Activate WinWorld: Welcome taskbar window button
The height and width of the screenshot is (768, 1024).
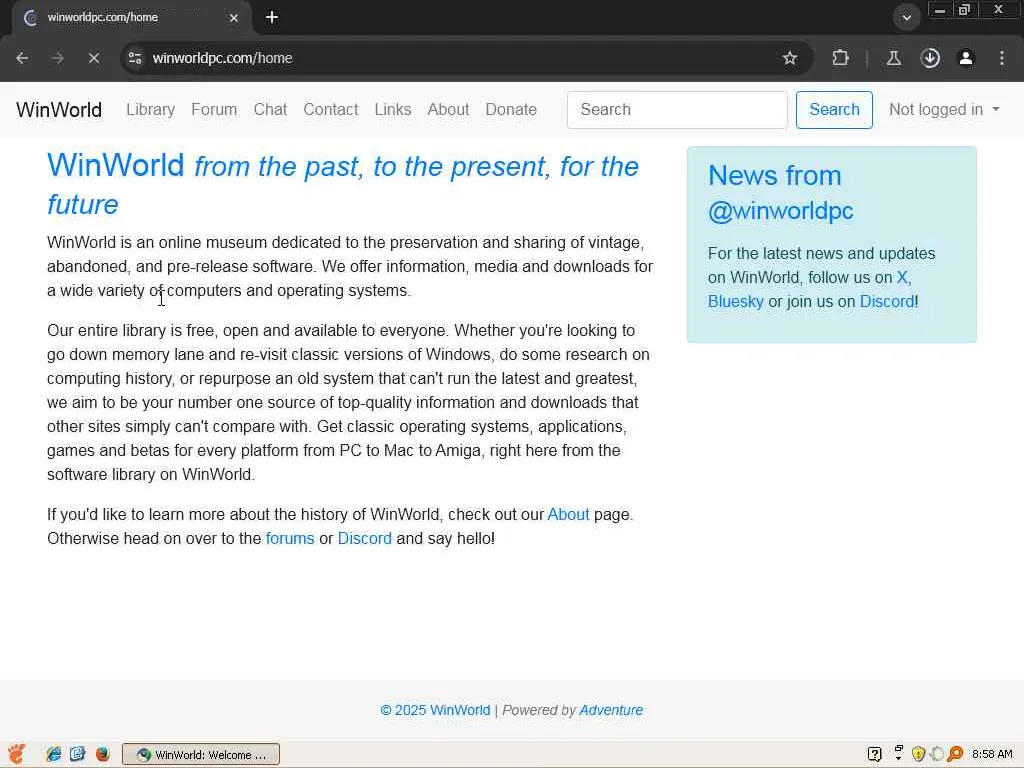click(x=201, y=754)
